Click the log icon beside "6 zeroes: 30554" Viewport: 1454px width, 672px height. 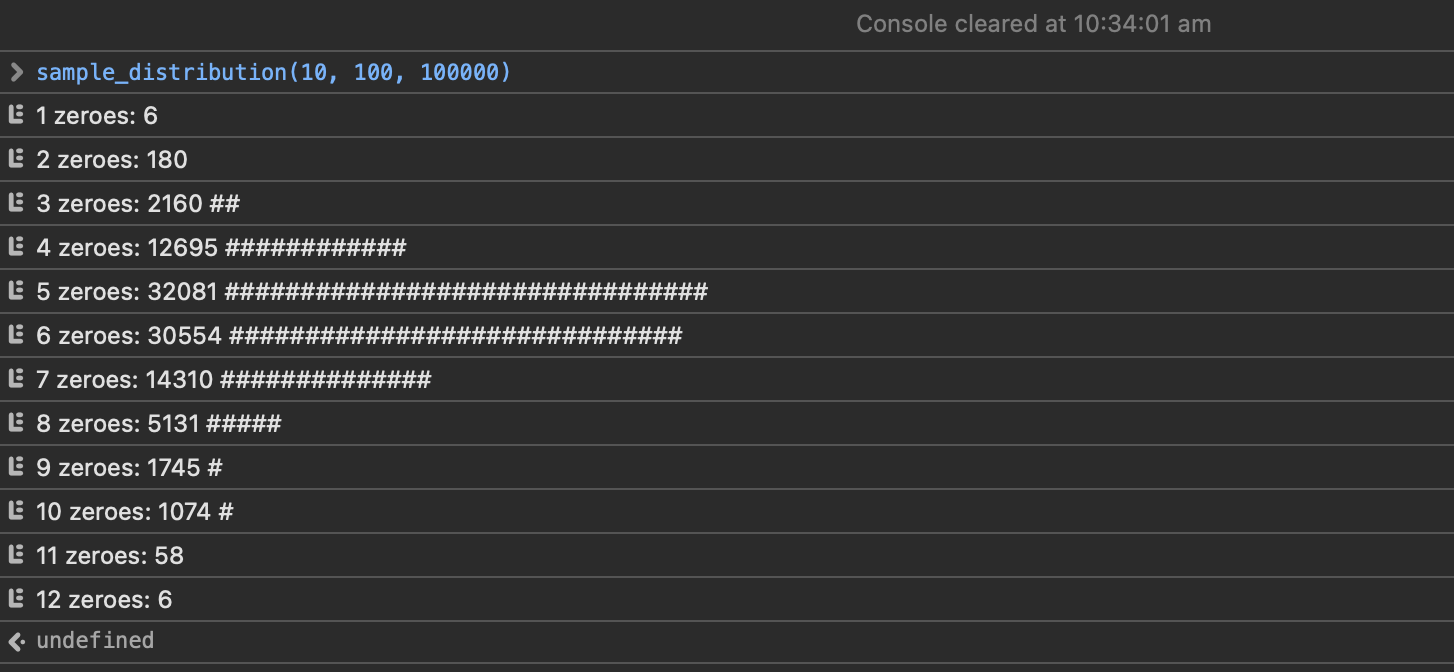click(15, 335)
